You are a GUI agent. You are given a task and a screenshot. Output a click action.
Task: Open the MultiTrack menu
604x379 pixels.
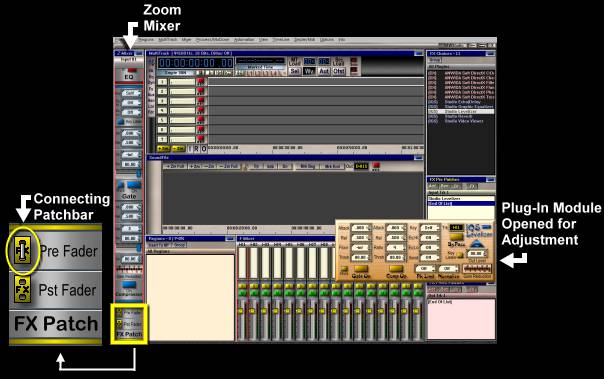click(168, 40)
